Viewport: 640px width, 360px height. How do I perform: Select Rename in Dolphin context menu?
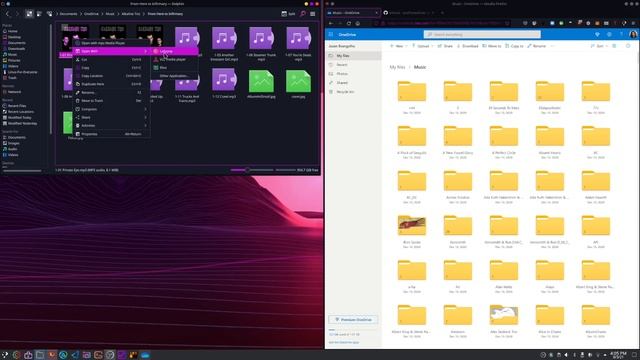[x=111, y=93]
